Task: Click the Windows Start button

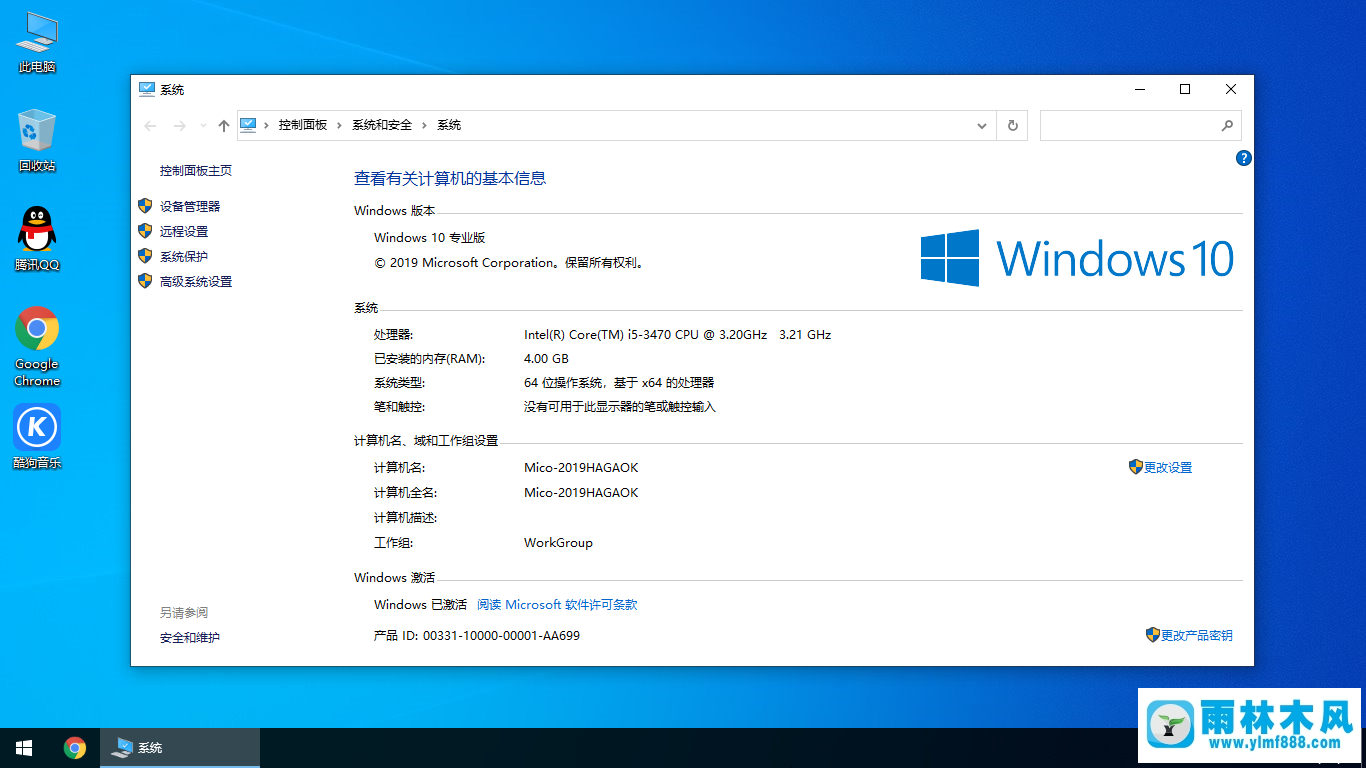Action: pos(24,748)
